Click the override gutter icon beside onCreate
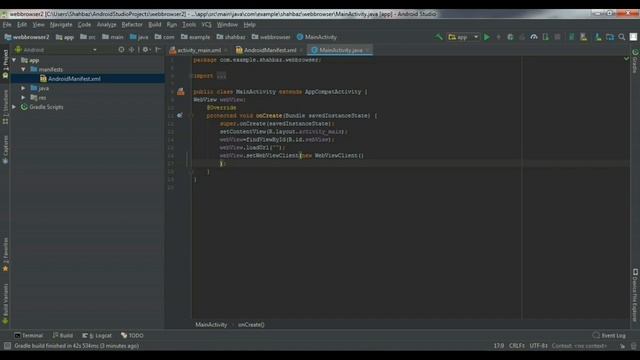This screenshot has height=360, width=640. tap(180, 116)
